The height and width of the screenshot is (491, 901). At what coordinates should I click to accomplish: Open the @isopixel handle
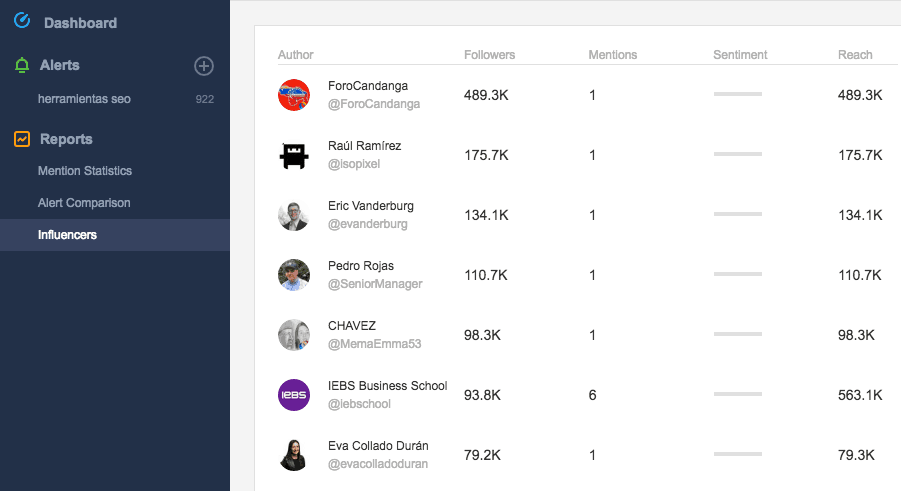click(x=354, y=164)
